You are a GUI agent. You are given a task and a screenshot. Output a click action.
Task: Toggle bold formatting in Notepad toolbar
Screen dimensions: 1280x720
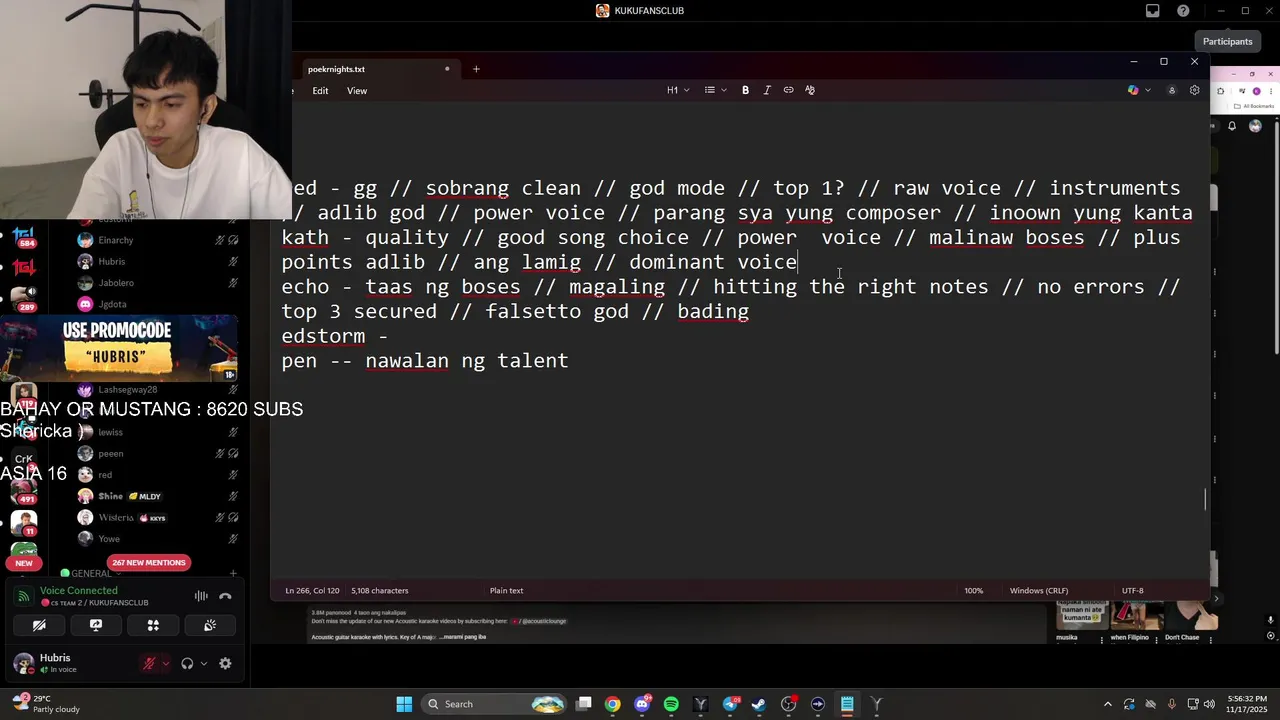pos(745,90)
